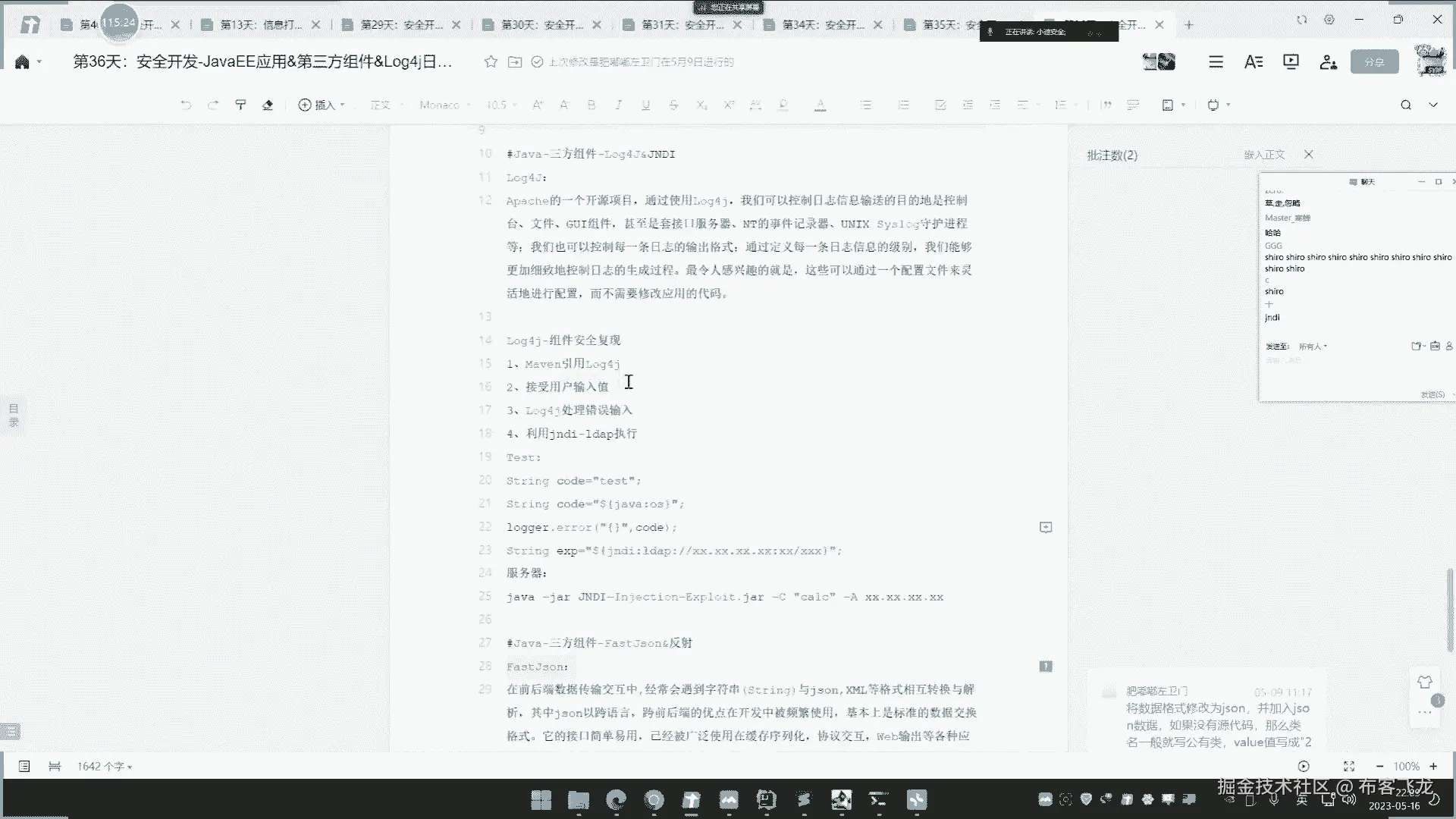Click the add collaborator icon
Viewport: 1456px width, 819px height.
(1328, 62)
